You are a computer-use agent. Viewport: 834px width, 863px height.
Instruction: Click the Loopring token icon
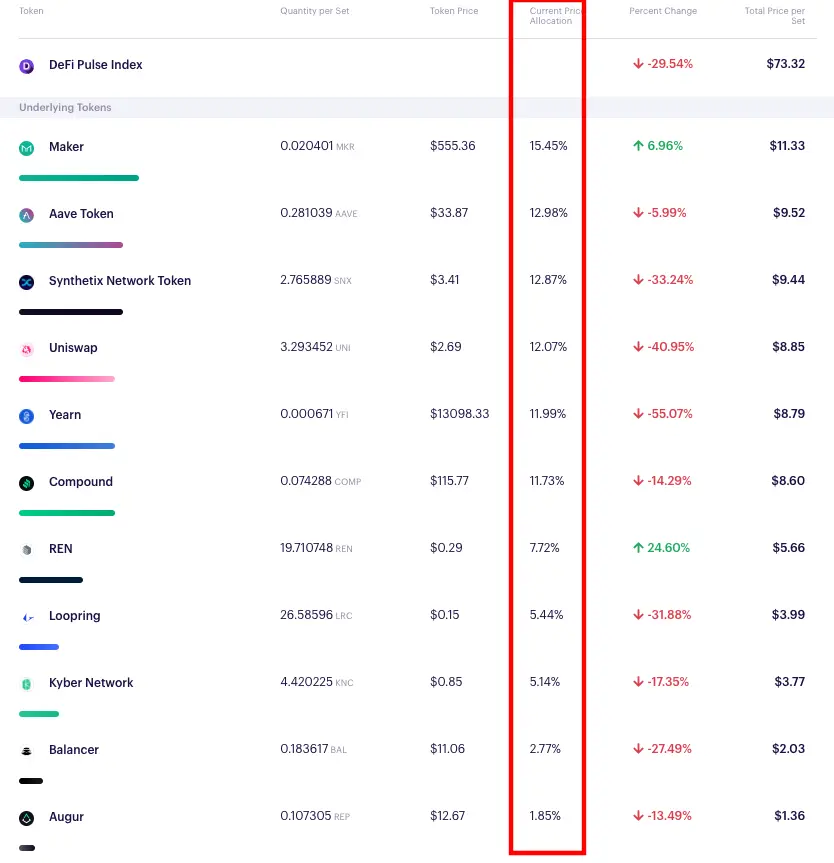[x=28, y=618]
